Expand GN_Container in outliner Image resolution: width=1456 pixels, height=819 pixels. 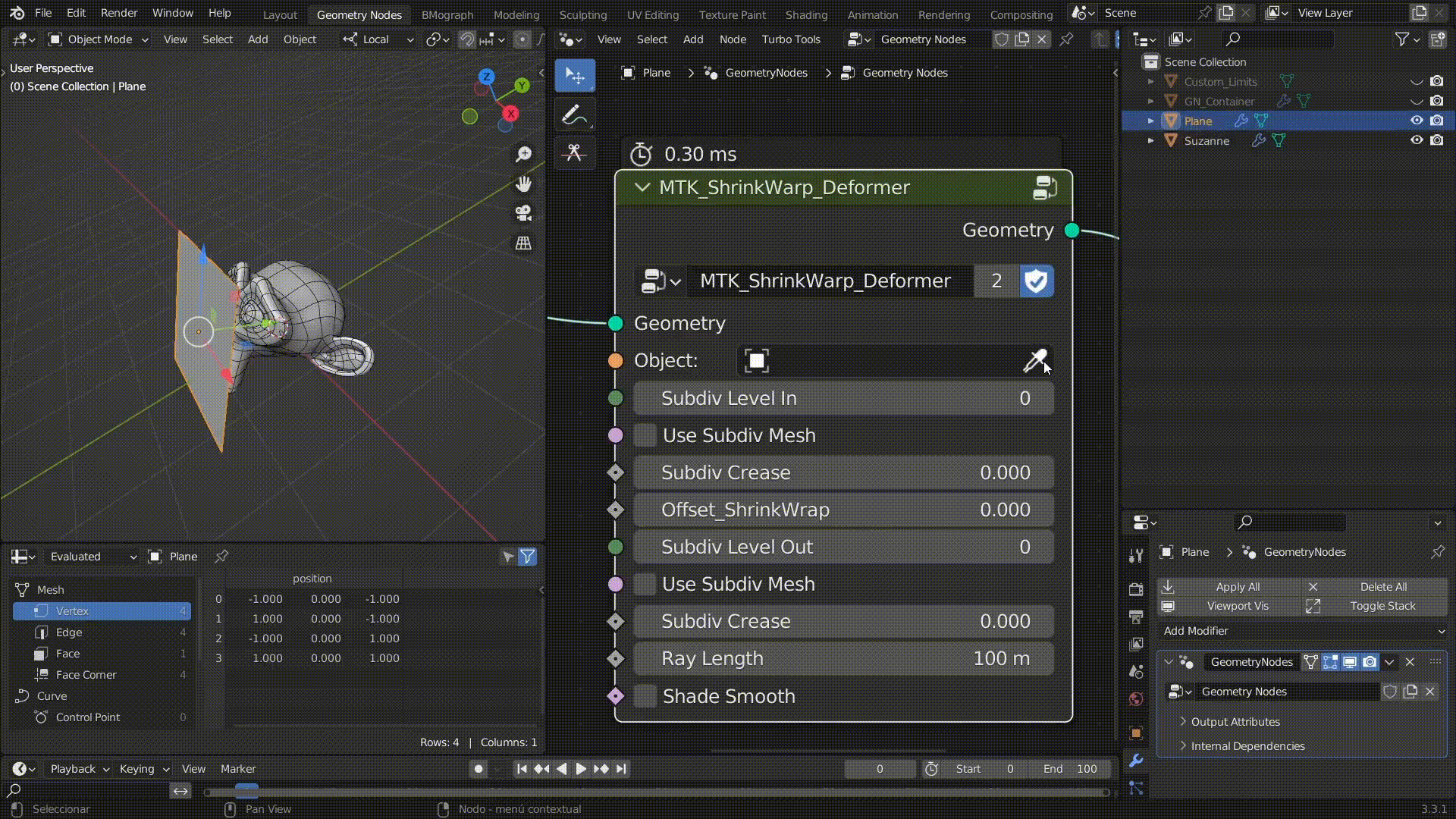pyautogui.click(x=1150, y=101)
